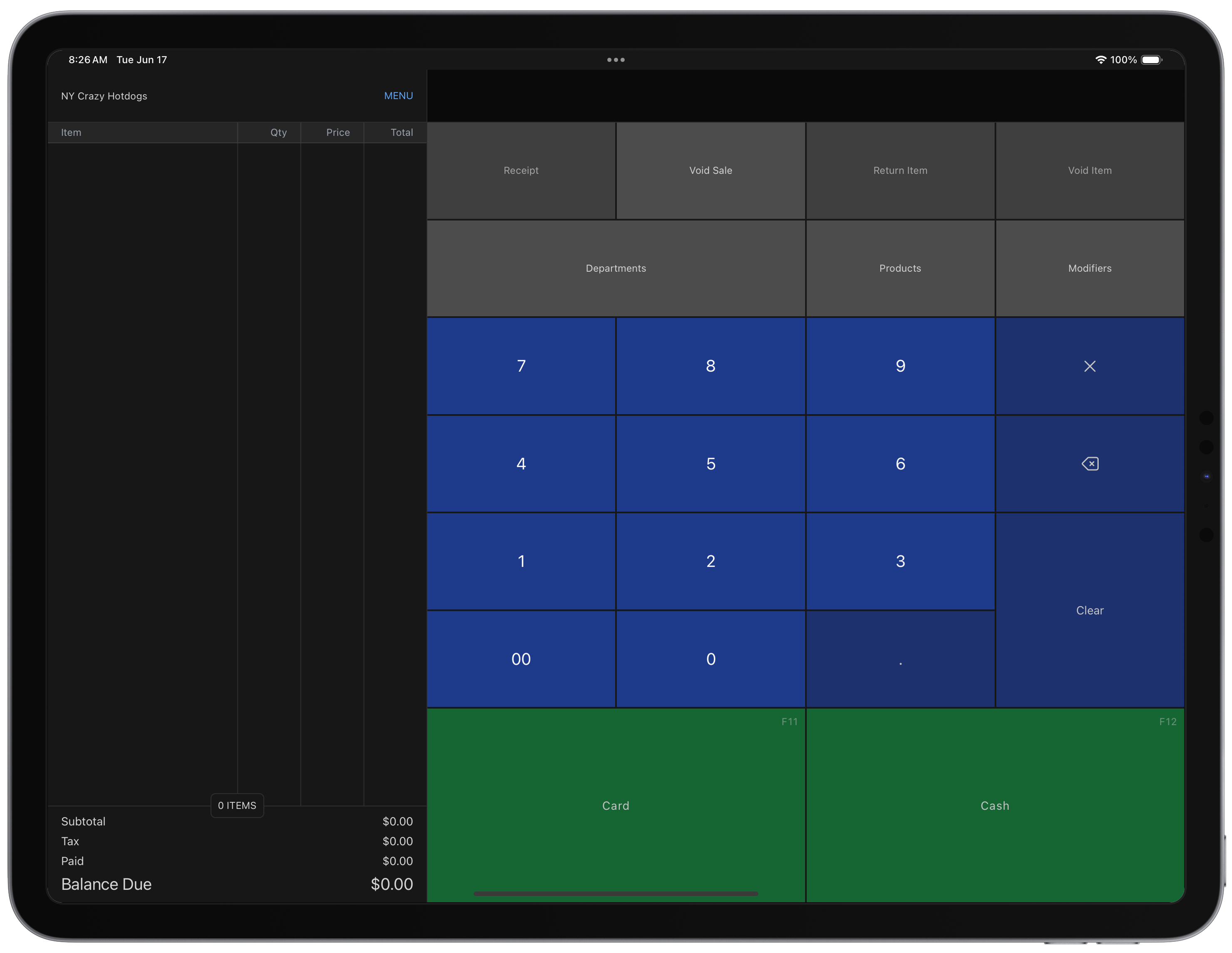Tap number 9 on keypad
Image resolution: width=1232 pixels, height=953 pixels.
point(900,366)
